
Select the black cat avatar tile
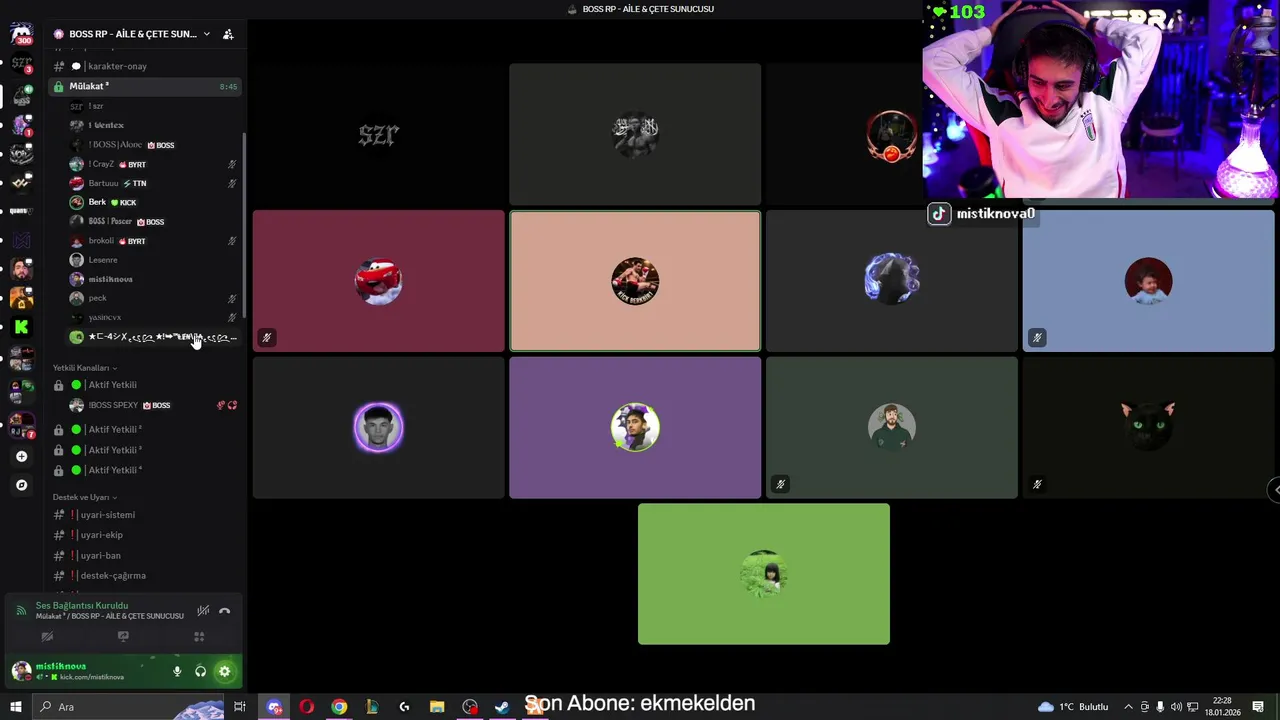pyautogui.click(x=1148, y=428)
